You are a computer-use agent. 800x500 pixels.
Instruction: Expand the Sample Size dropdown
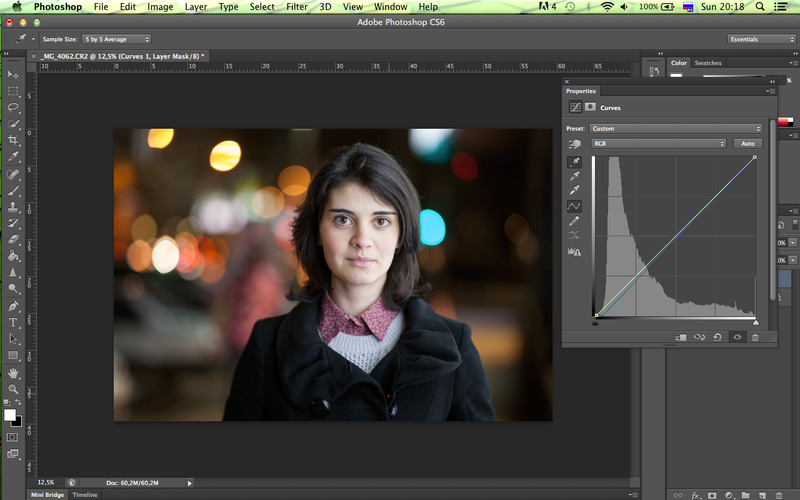pos(116,39)
